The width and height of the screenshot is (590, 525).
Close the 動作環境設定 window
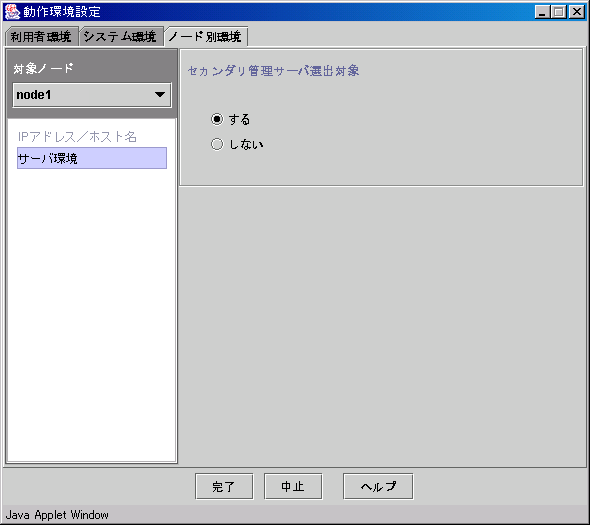point(576,12)
